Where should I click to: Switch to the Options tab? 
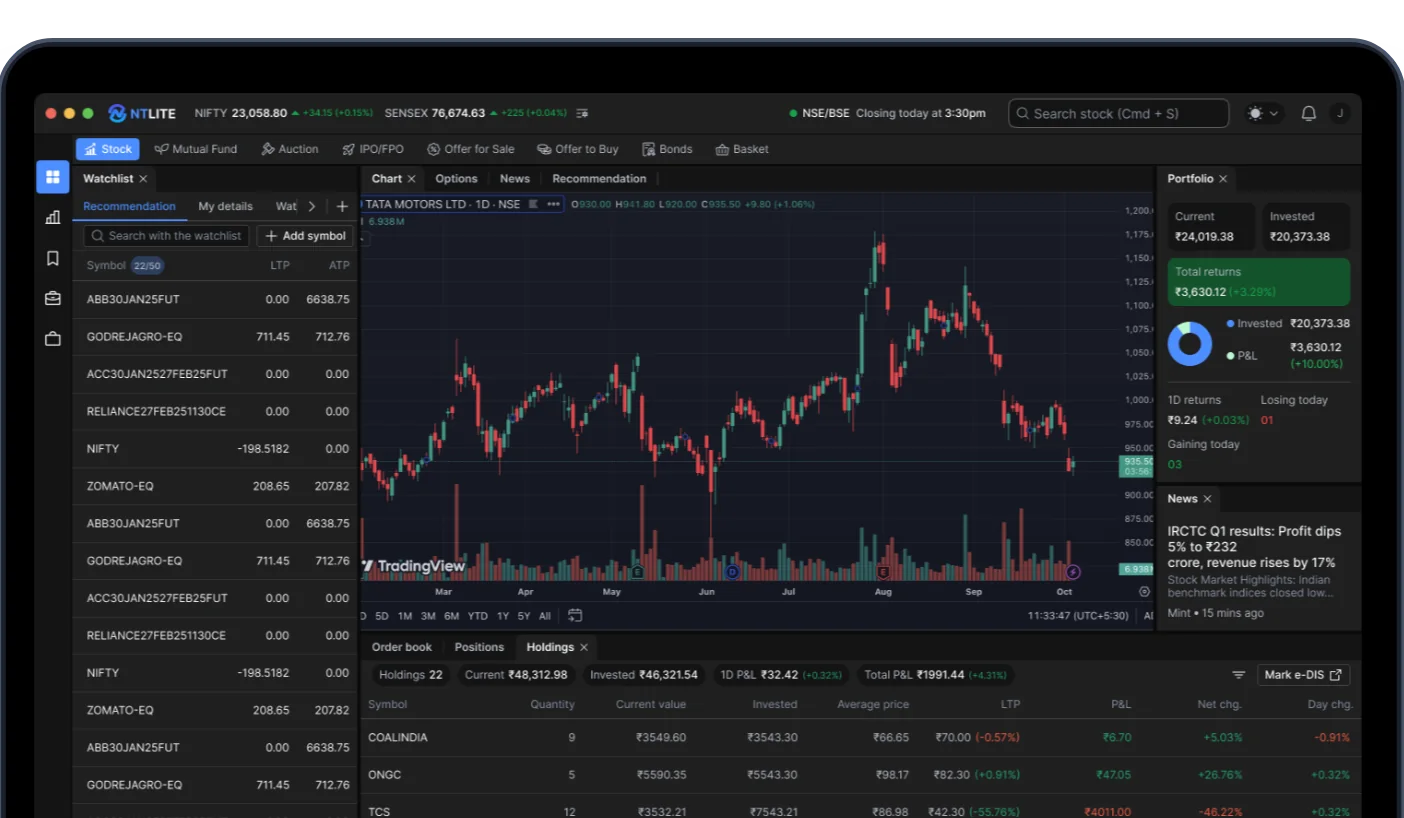pyautogui.click(x=456, y=179)
